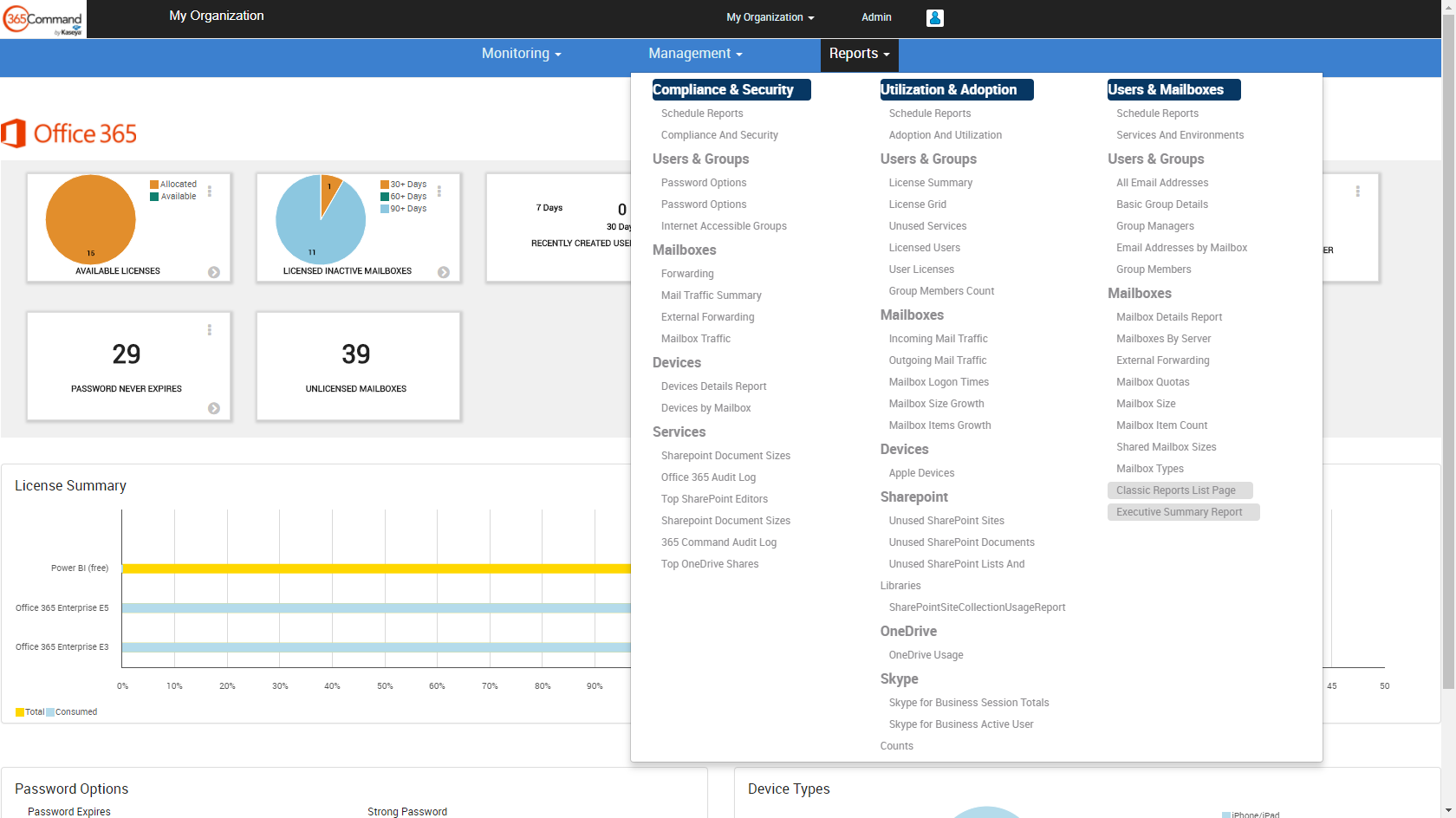Toggle the 60+ Days legend swatch
This screenshot has height=818, width=1456.
pyautogui.click(x=385, y=197)
